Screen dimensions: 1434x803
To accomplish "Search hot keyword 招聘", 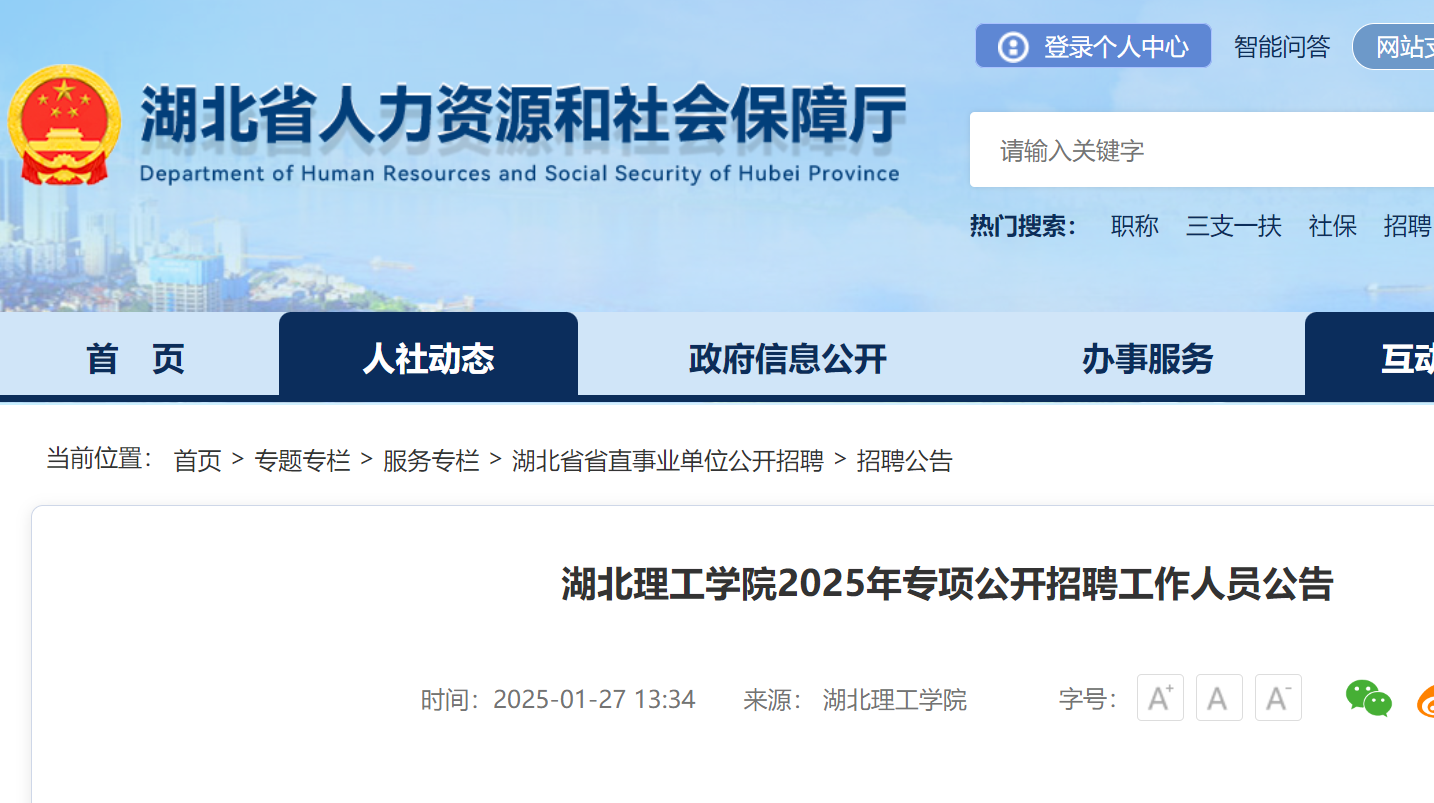I will click(1407, 226).
